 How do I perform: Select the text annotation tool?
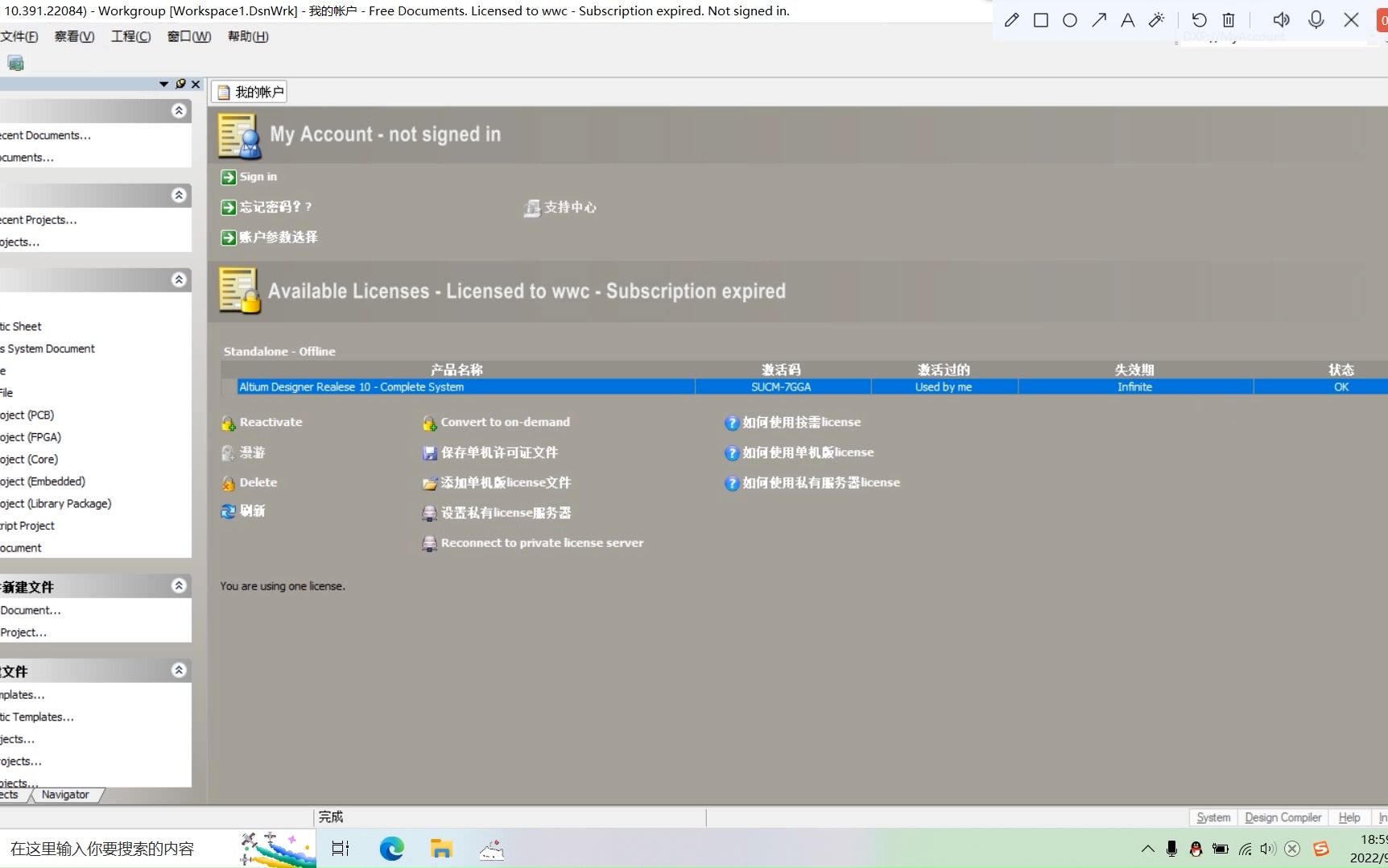coord(1128,20)
